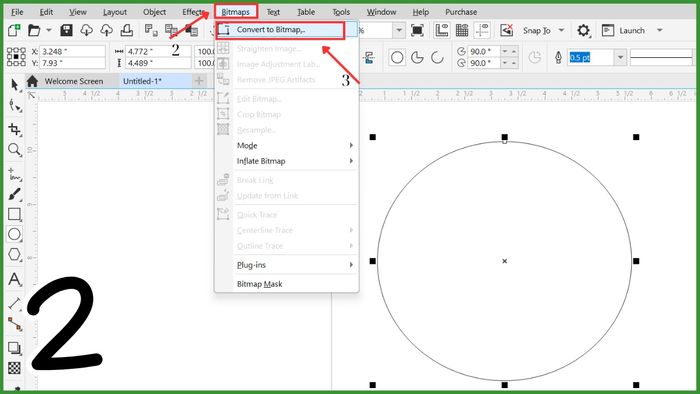Viewport: 700px width, 394px height.
Task: Select the Text tool
Action: 14,279
